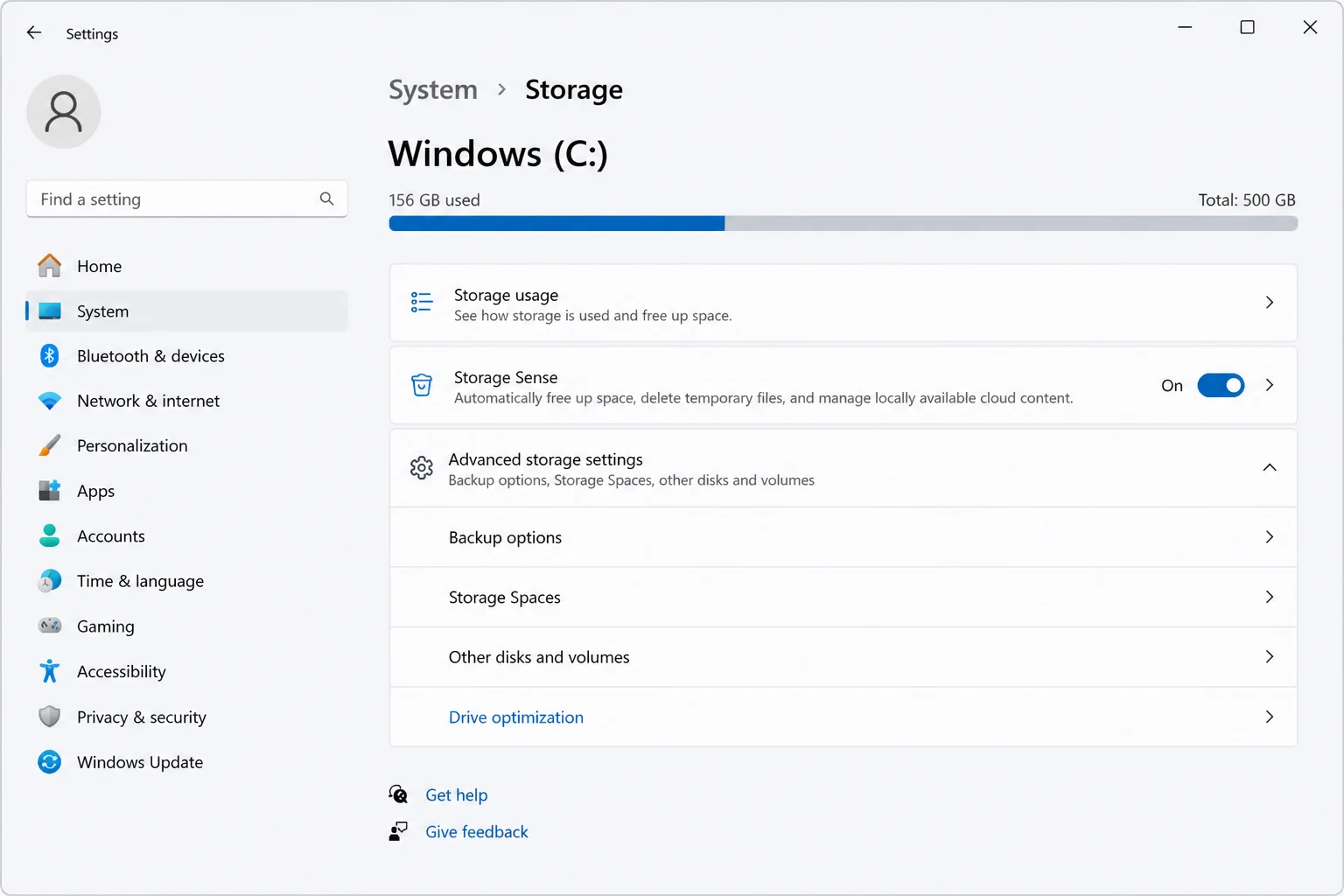Open the user profile avatar
This screenshot has height=896, width=1344.
click(64, 112)
